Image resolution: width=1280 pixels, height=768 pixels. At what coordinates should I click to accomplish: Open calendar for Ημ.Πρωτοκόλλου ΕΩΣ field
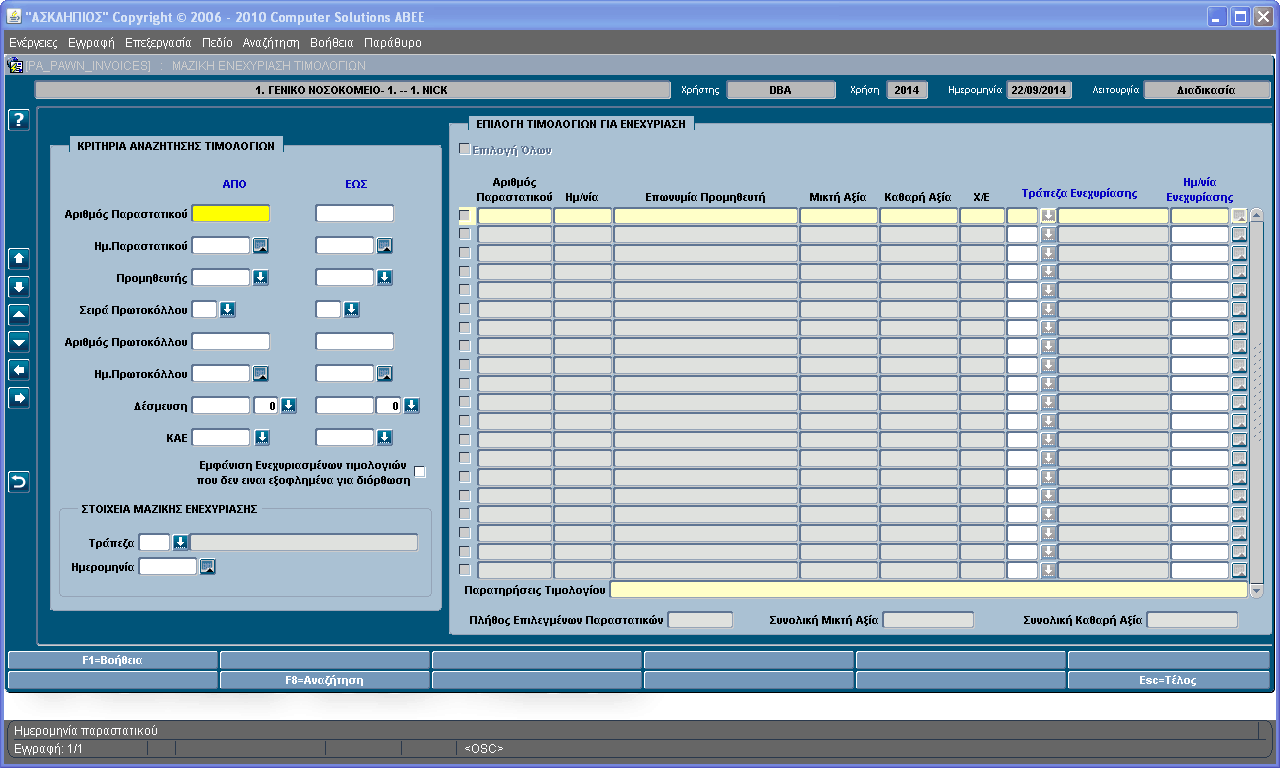point(385,374)
